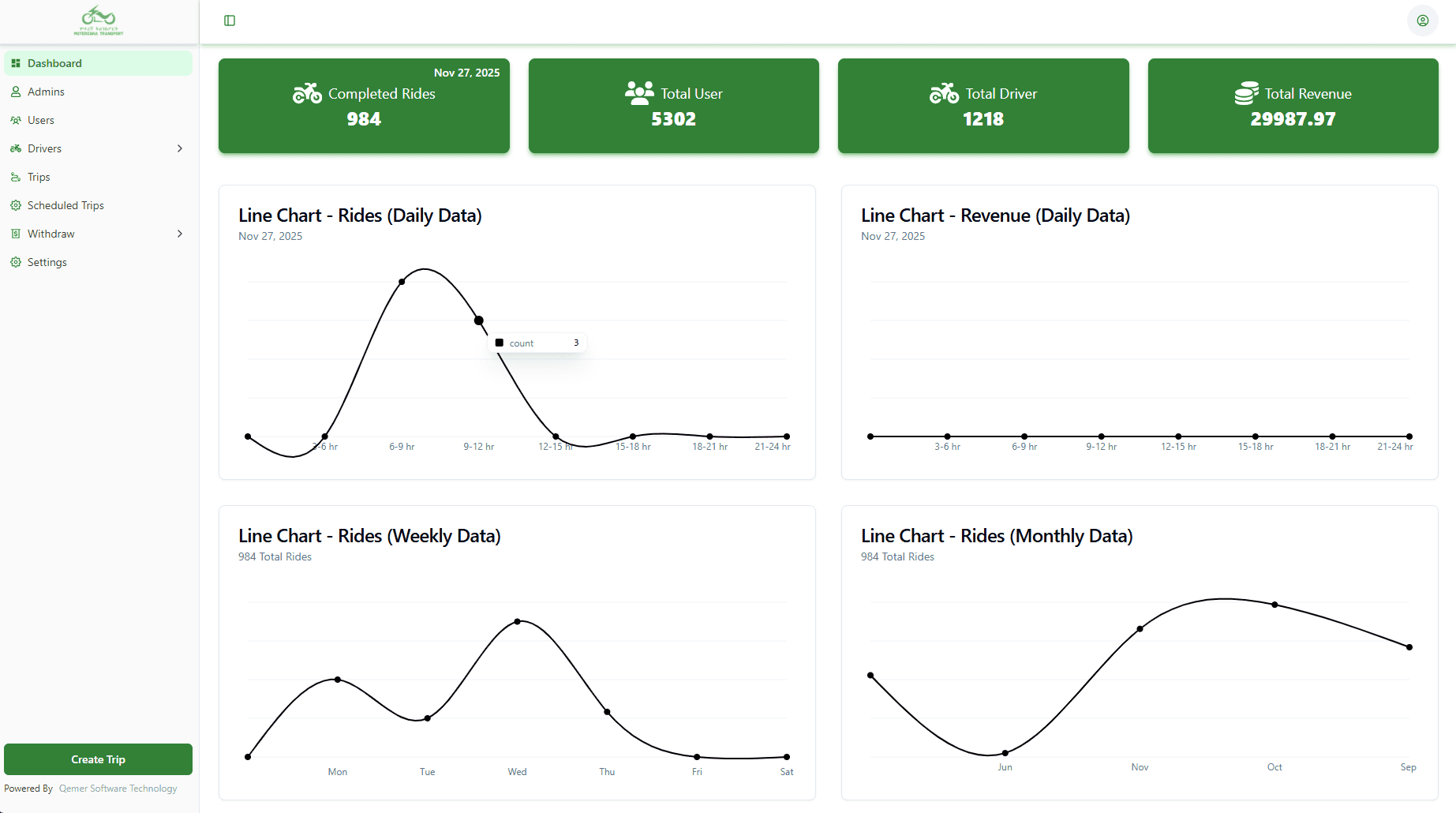This screenshot has width=1456, height=813.
Task: Open the user profile icon top right
Action: pos(1422,21)
